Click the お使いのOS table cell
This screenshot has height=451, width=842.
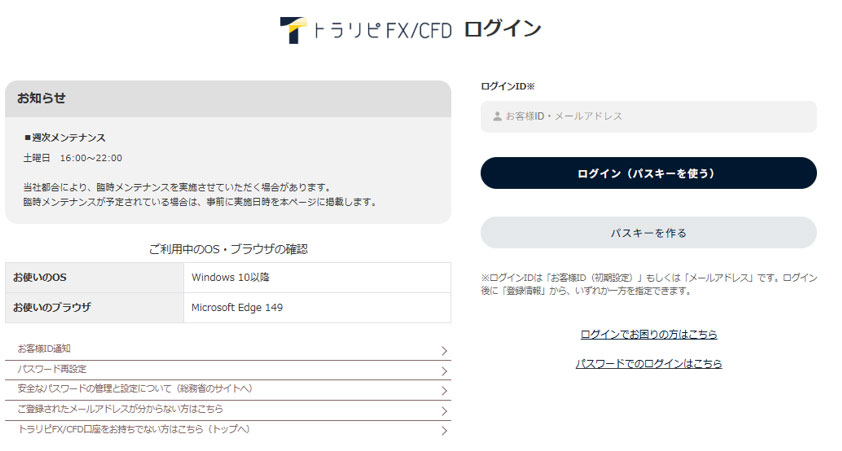point(95,278)
